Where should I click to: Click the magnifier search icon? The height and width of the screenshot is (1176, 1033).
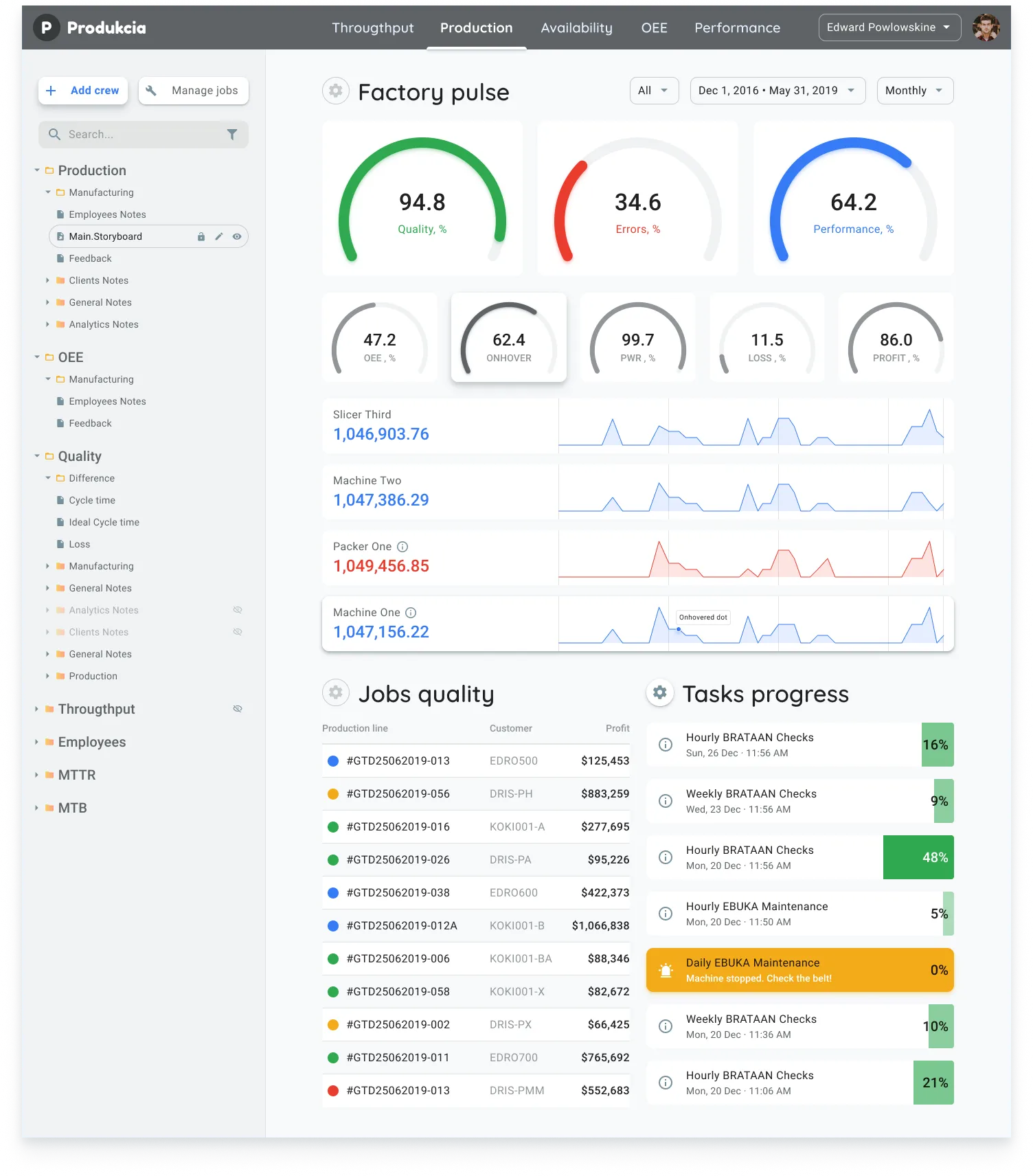54,135
